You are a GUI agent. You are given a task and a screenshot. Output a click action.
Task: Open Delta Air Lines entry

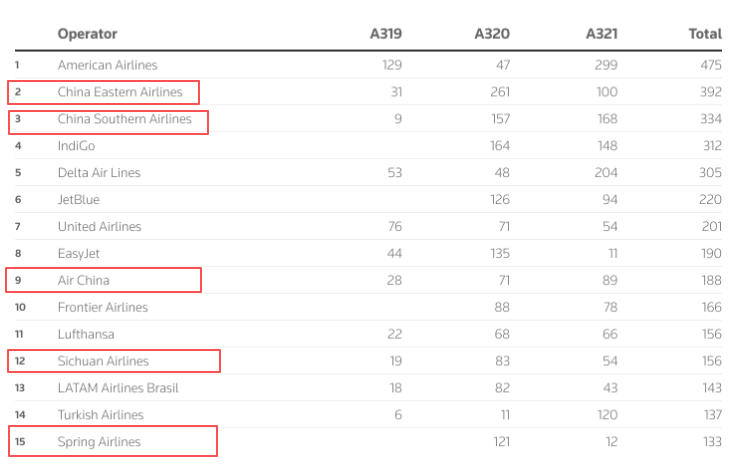click(x=99, y=173)
